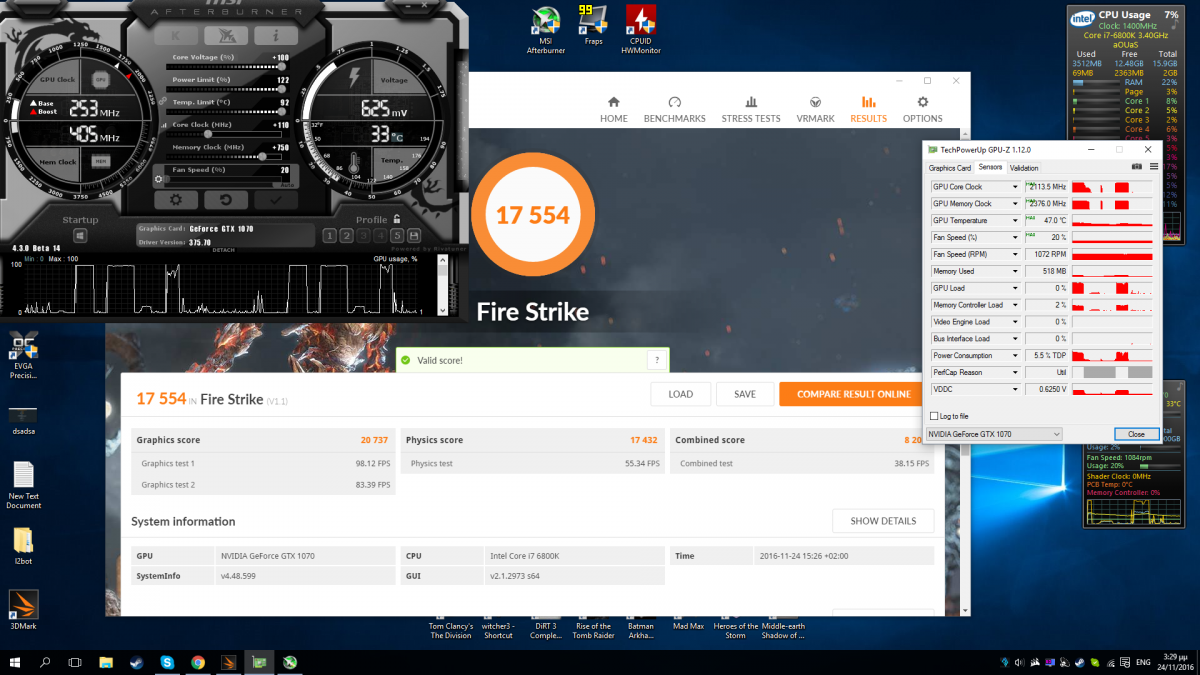This screenshot has width=1200, height=675.
Task: Toggle Afterburner Startup Windows icon
Action: point(79,236)
